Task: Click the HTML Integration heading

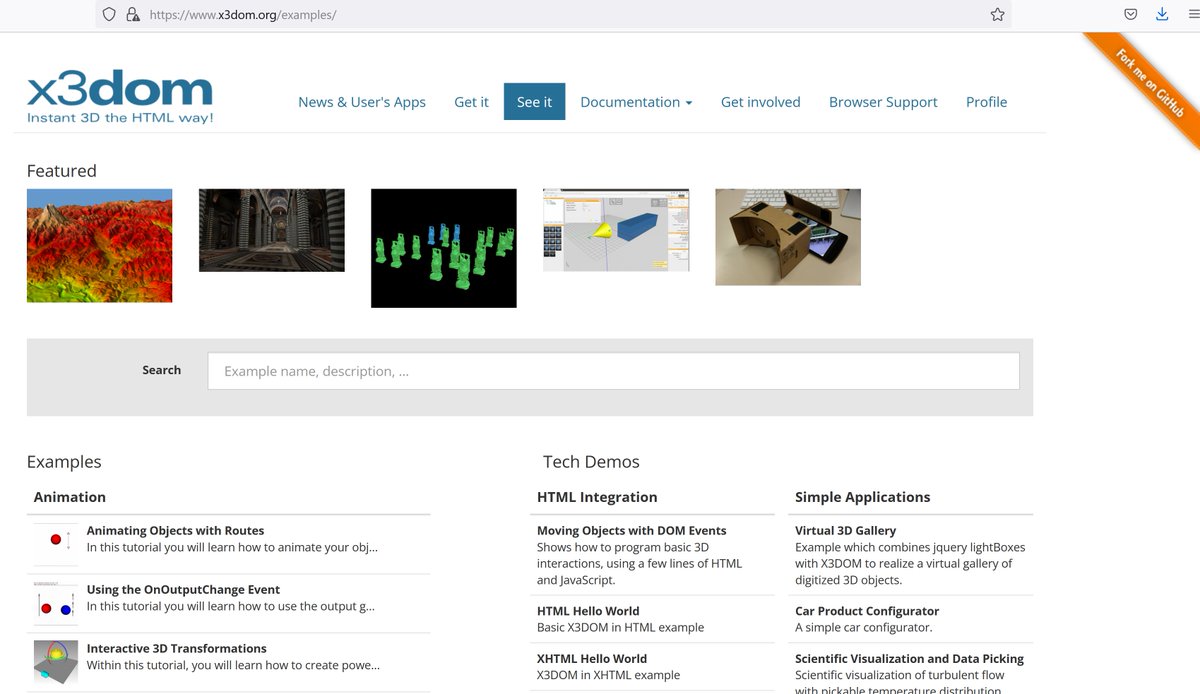Action: coord(597,497)
